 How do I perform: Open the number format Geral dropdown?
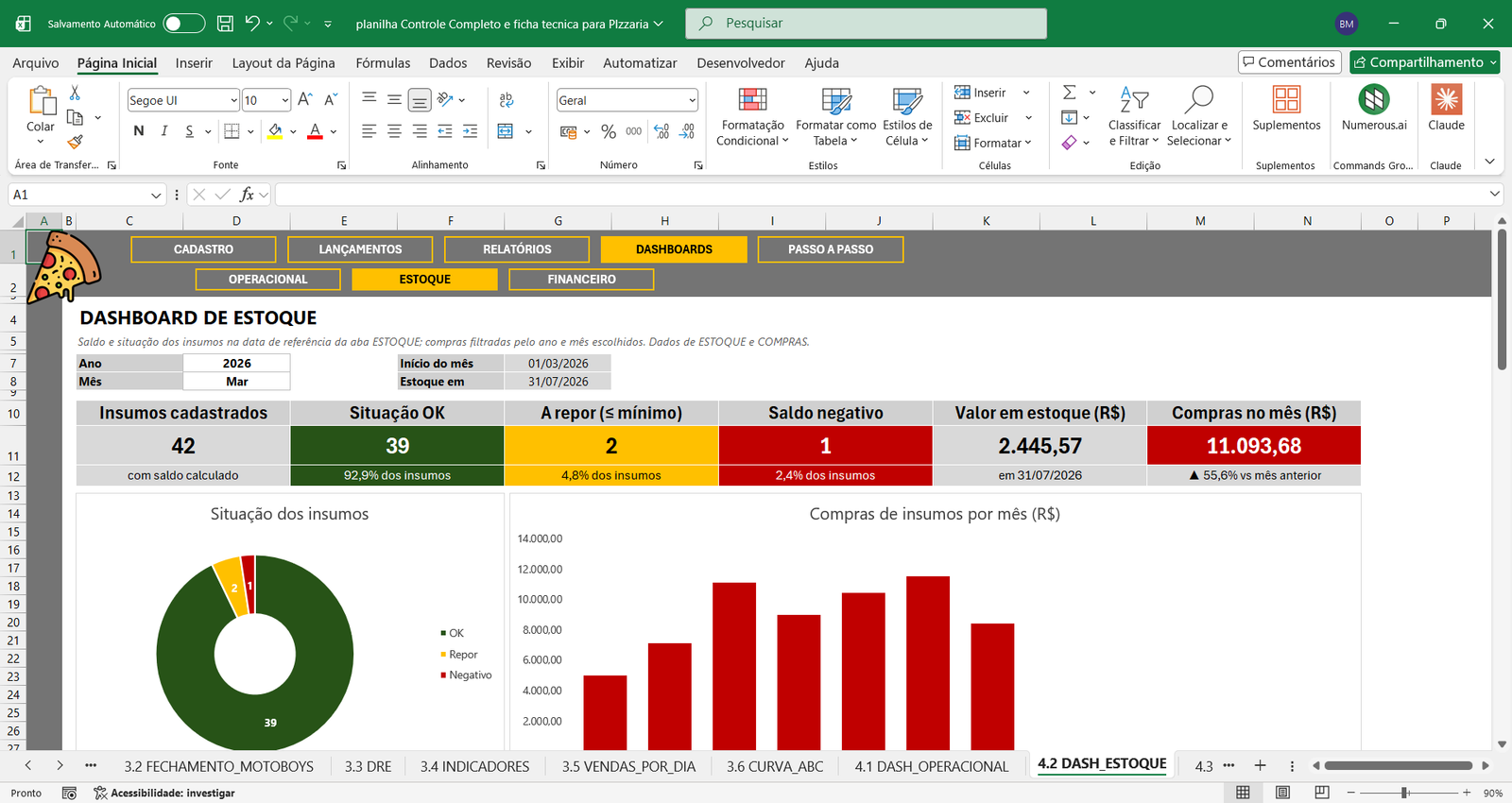692,100
